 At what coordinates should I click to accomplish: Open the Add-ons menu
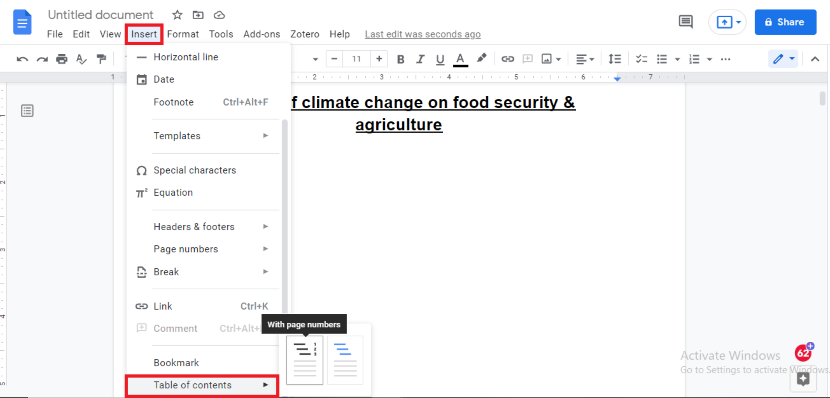pos(261,34)
